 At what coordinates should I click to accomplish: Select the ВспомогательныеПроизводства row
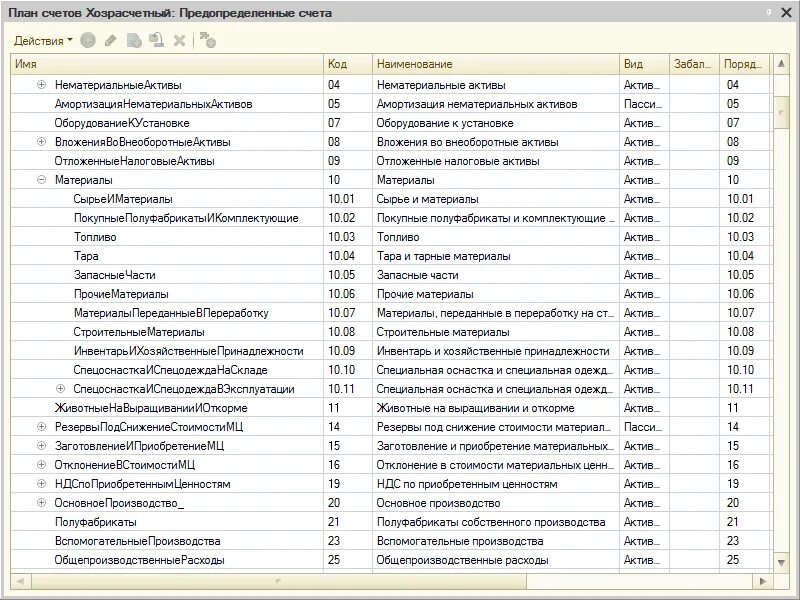pos(390,541)
